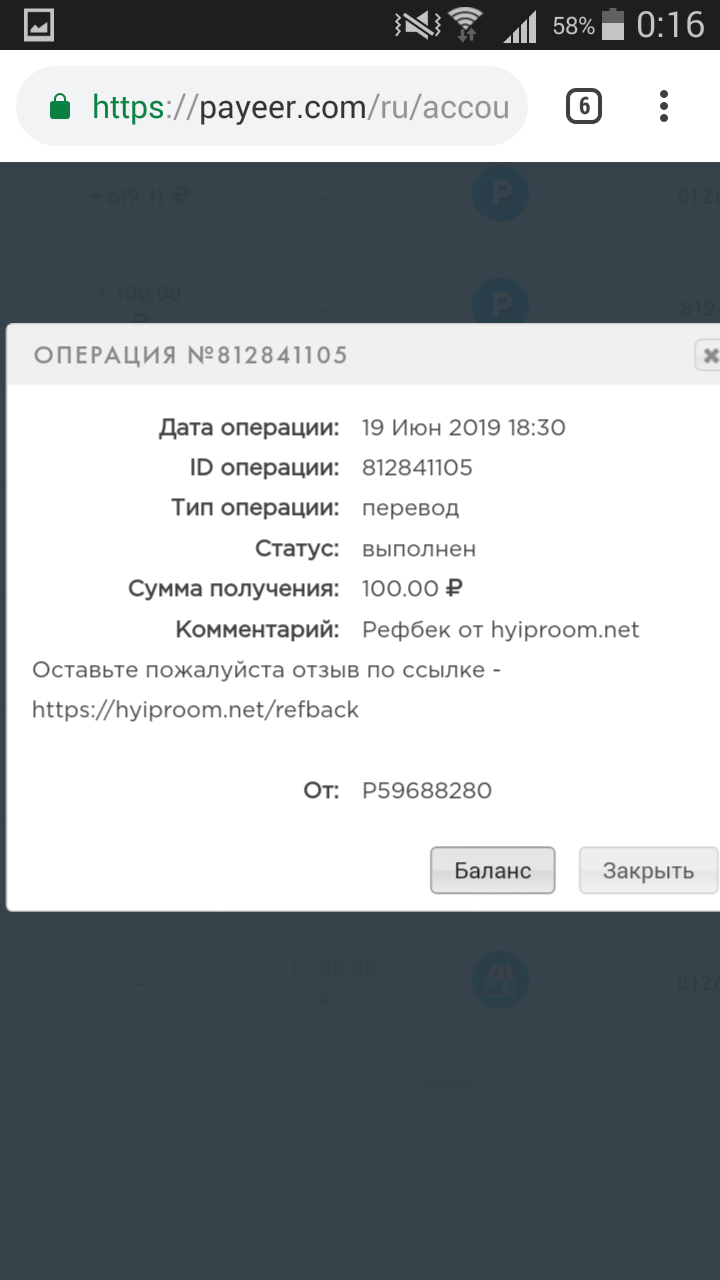The width and height of the screenshot is (720, 1280).
Task: Tap the ruble icon of the +100.00 transaction
Action: (x=500, y=301)
